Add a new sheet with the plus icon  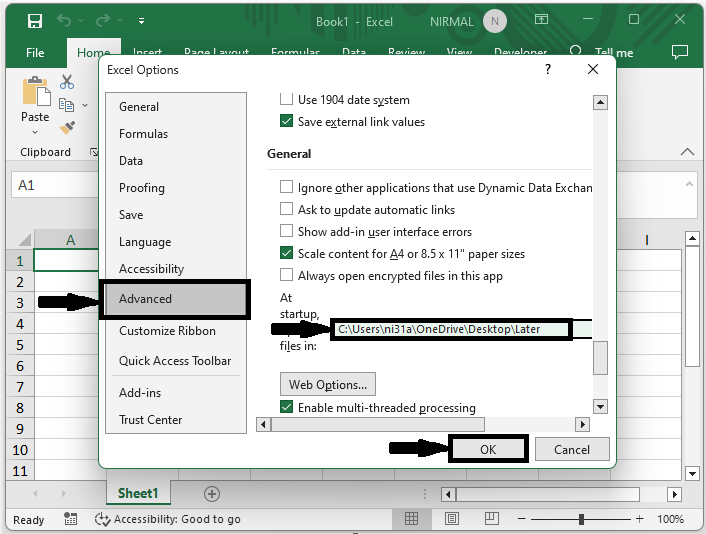coord(211,493)
